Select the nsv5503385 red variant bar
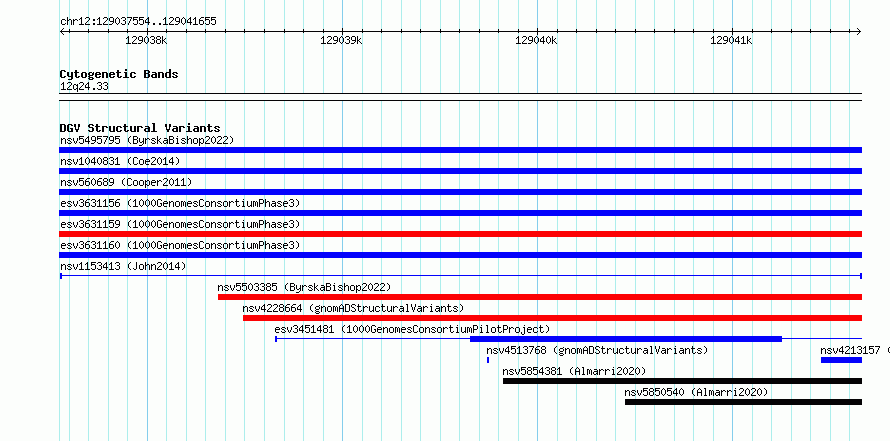 540,297
